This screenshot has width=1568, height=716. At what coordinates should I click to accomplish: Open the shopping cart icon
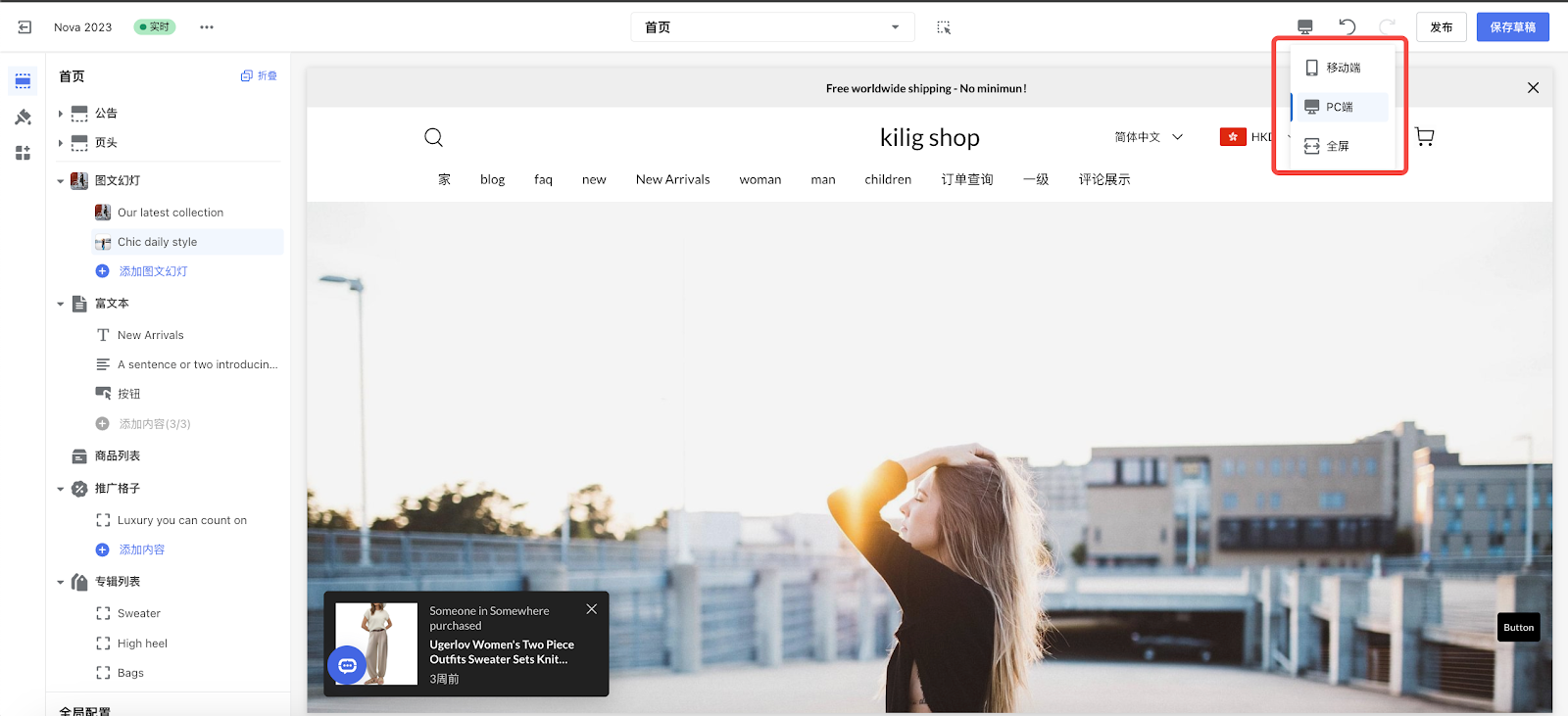pyautogui.click(x=1425, y=137)
